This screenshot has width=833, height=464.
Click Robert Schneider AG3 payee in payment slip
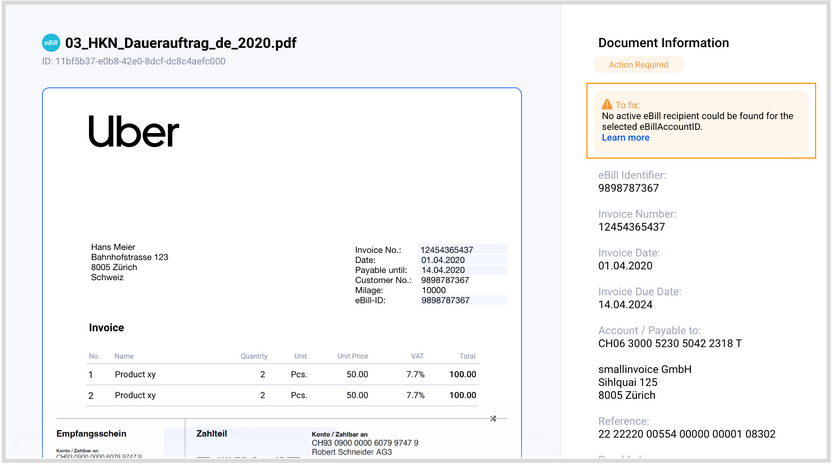pyautogui.click(x=352, y=452)
